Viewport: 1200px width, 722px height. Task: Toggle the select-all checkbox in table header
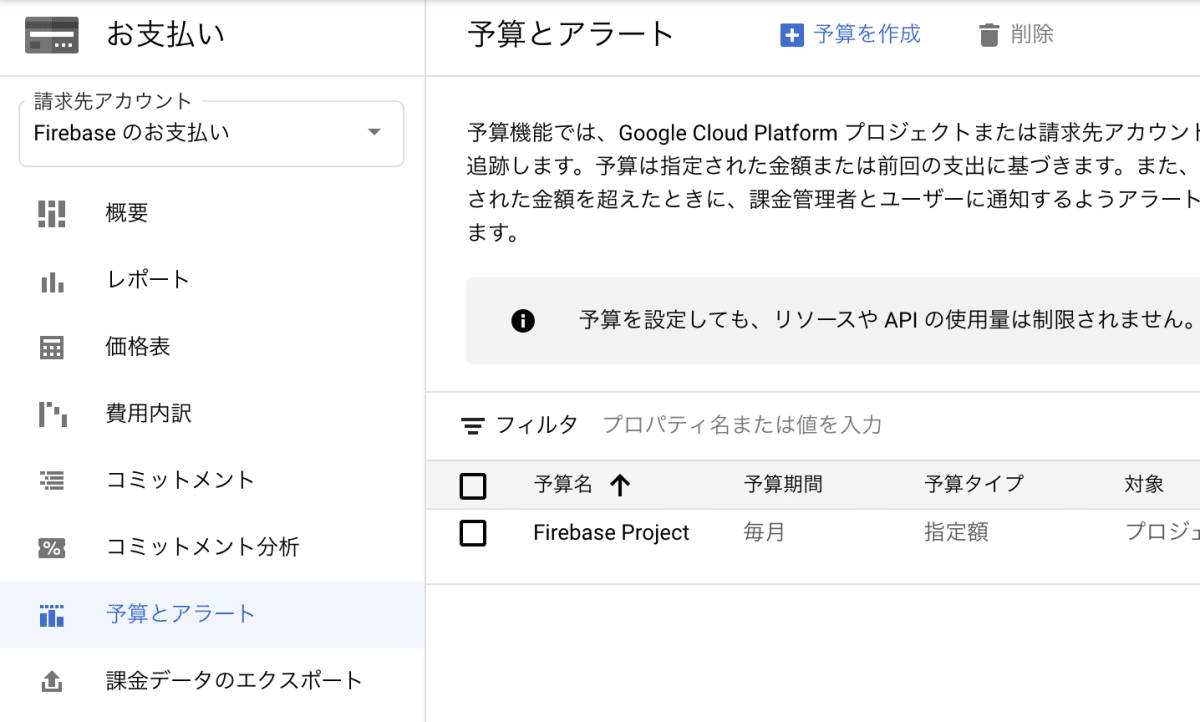473,486
